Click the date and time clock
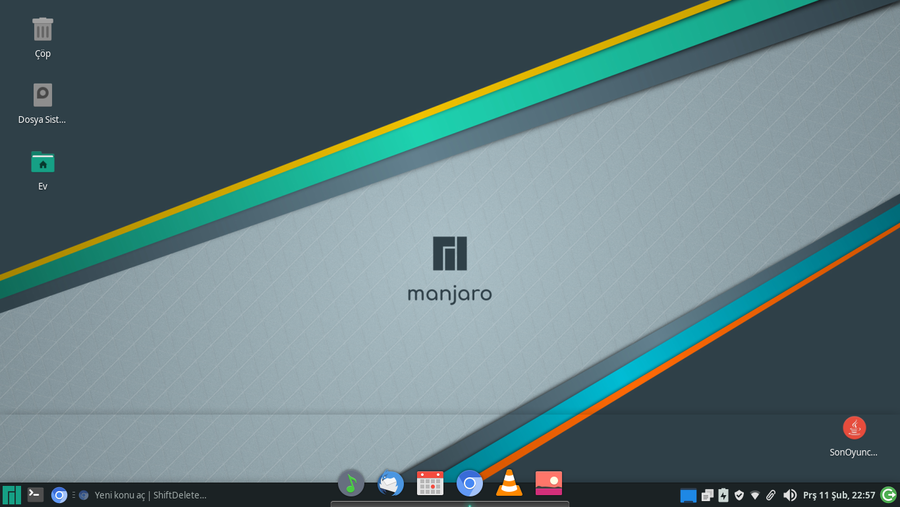Screen dimensions: 900x507 tap(839, 495)
